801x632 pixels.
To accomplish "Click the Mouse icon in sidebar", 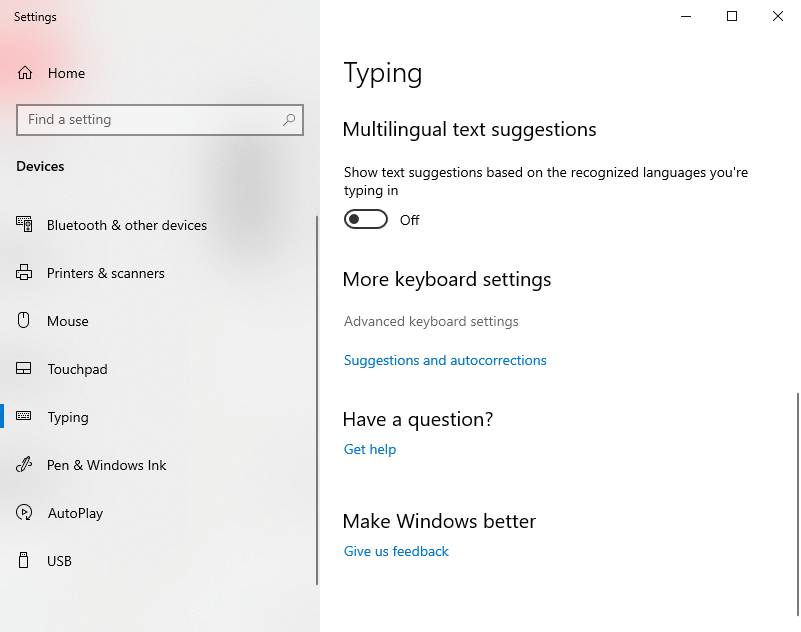I will pos(23,320).
